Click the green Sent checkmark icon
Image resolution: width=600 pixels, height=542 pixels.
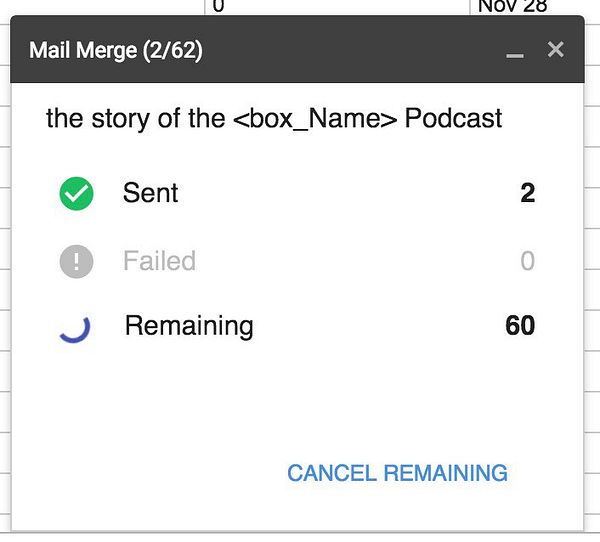[x=76, y=193]
